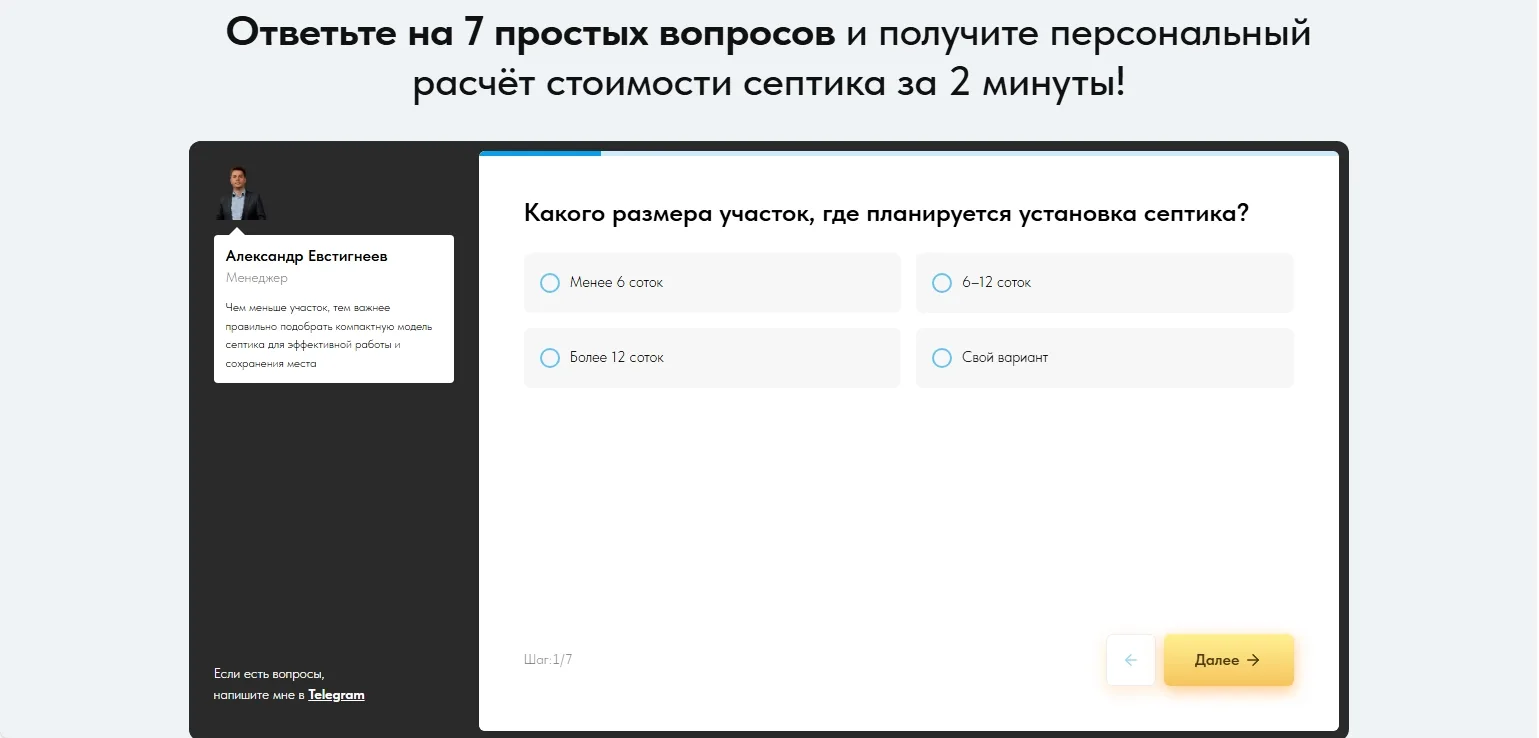Click the manager's tip about compact septic models
Image resolution: width=1539 pixels, height=738 pixels.
point(329,335)
